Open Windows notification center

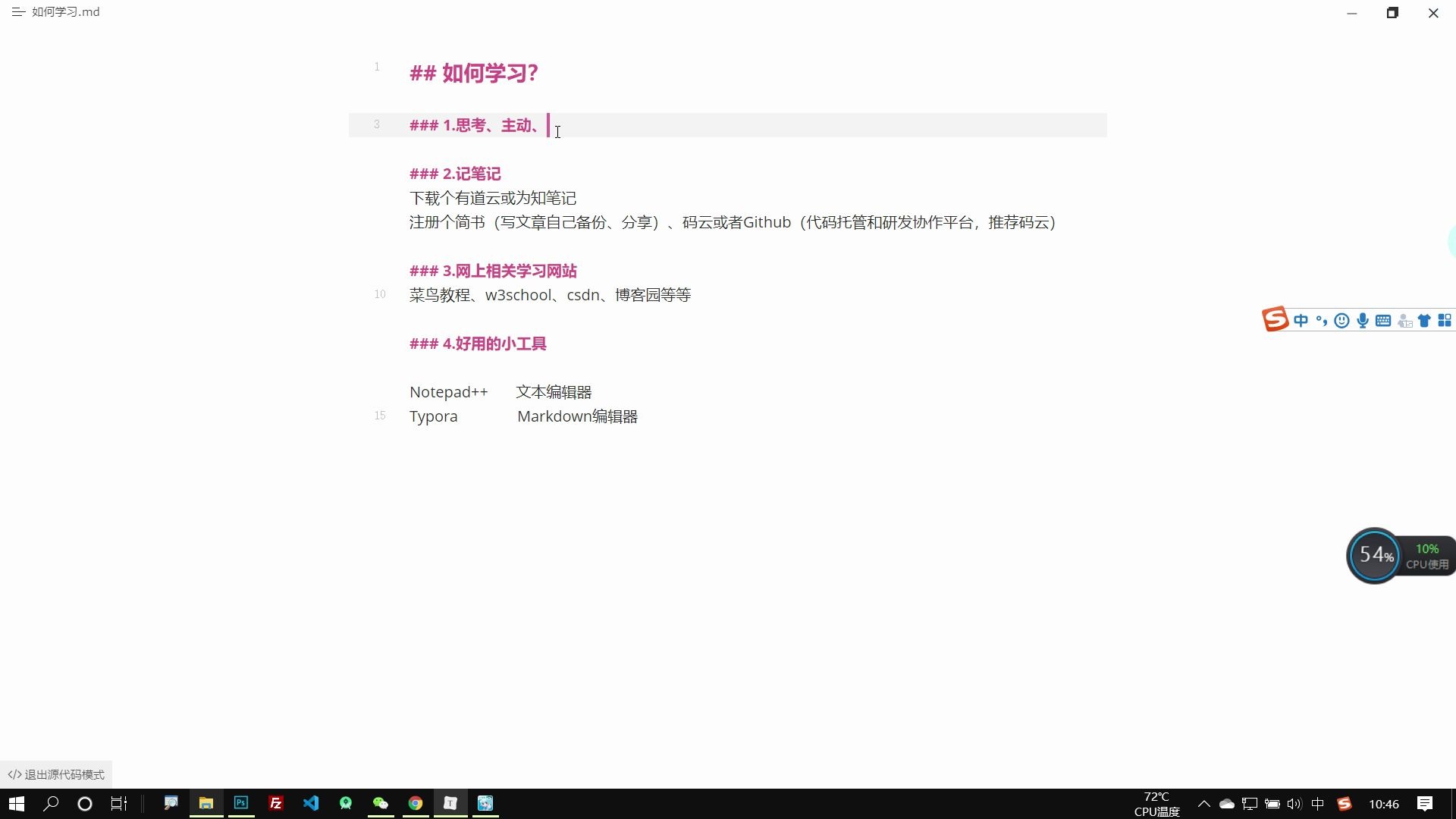click(x=1425, y=804)
